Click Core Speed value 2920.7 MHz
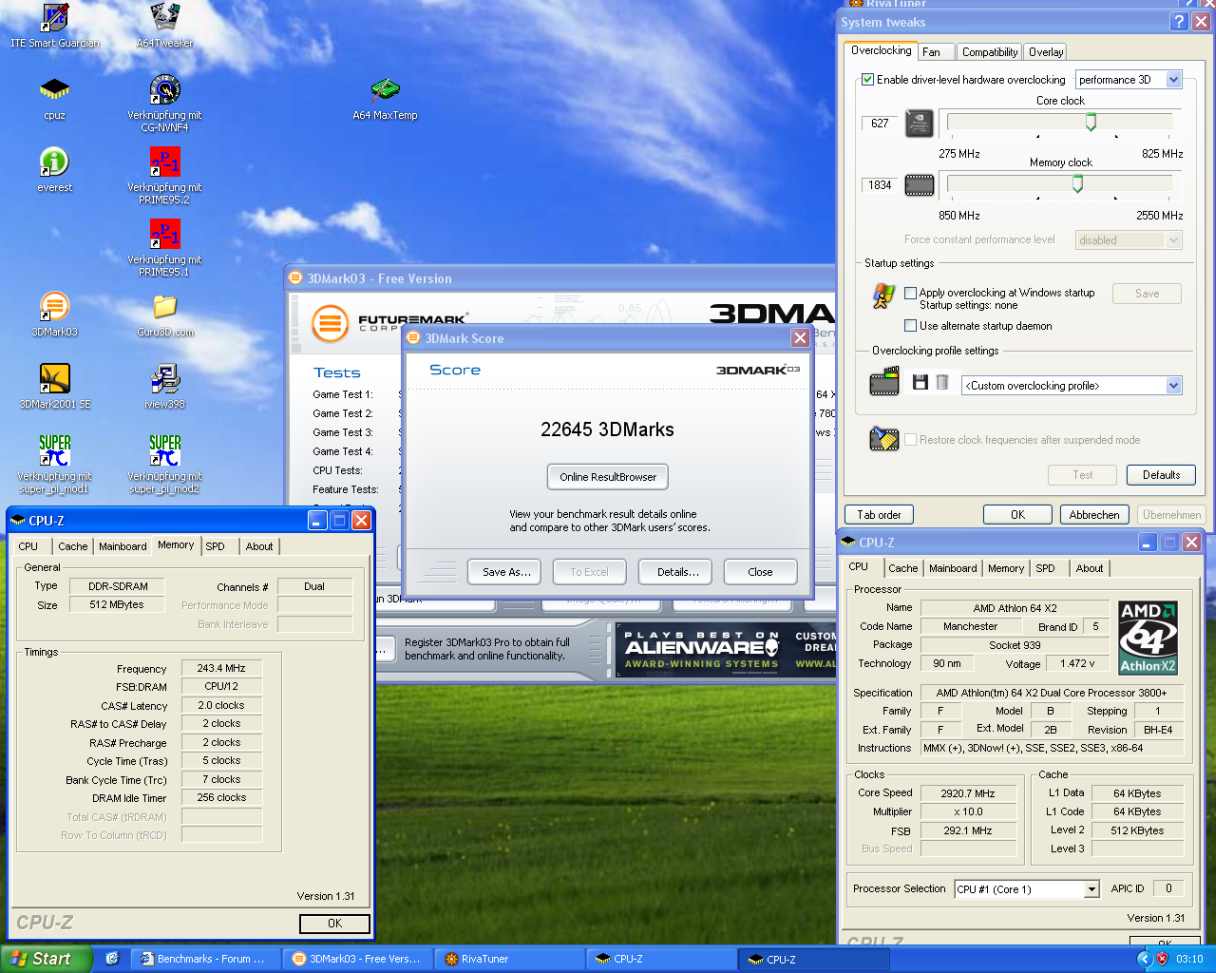Viewport: 1216px width, 973px height. tap(969, 793)
